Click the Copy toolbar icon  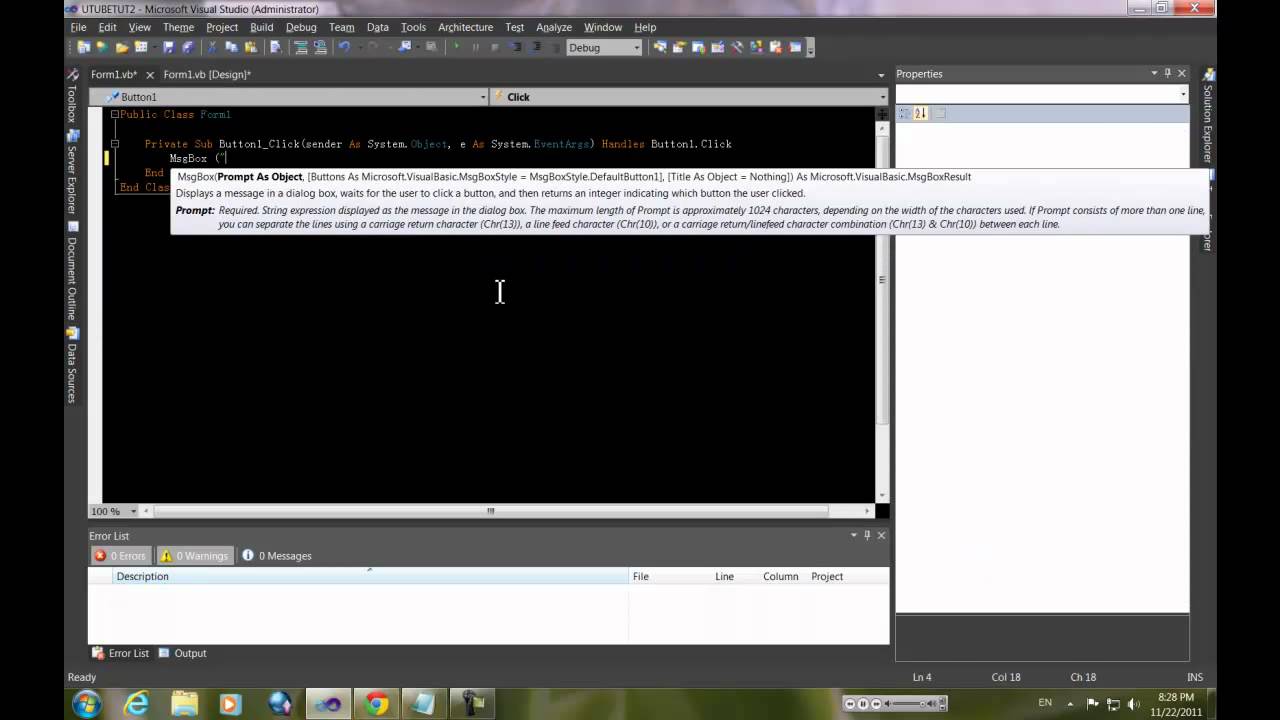pyautogui.click(x=231, y=47)
